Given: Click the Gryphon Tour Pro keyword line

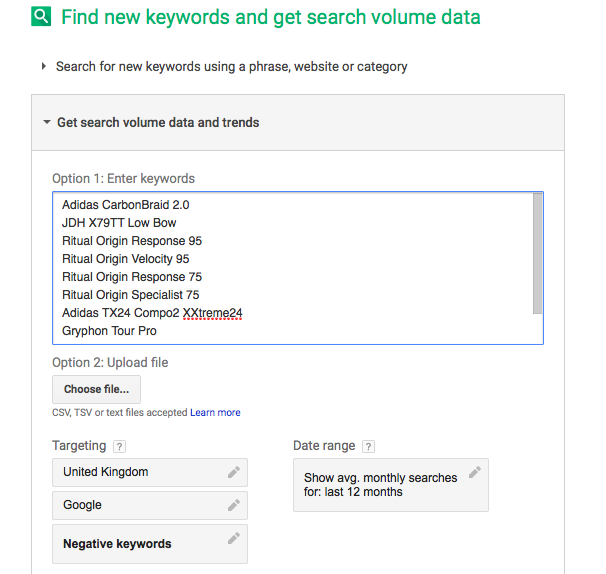Looking at the screenshot, I should tap(109, 331).
